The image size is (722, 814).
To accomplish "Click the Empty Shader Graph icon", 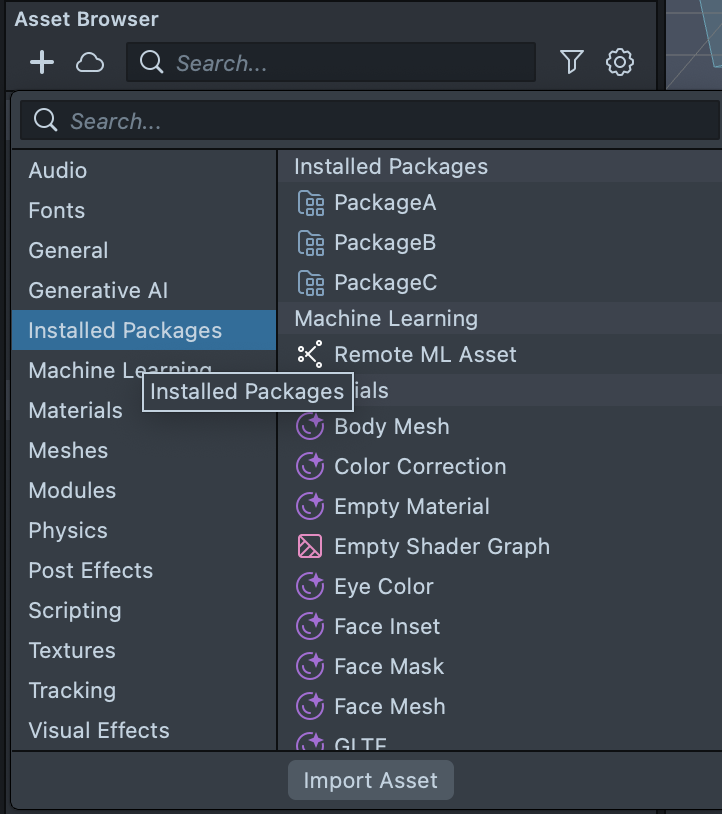I will tap(311, 546).
